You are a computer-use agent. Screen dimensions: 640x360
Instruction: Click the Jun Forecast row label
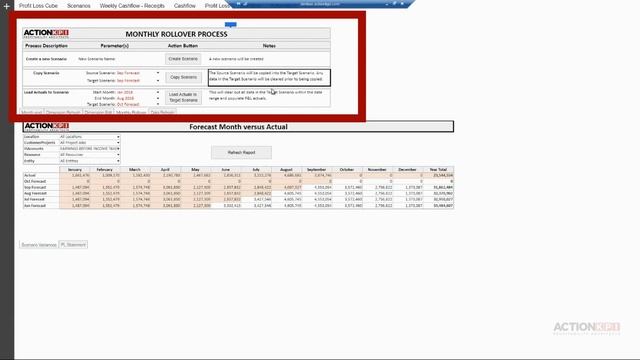(35, 206)
